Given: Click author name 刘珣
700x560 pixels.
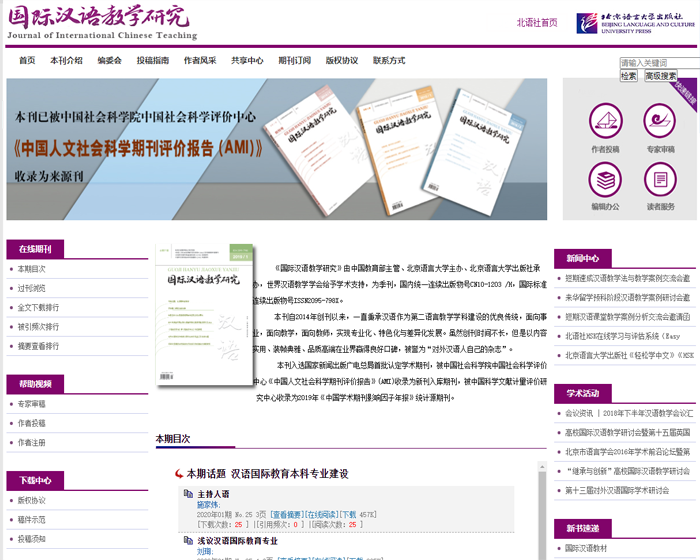Looking at the screenshot, I should 204,552.
